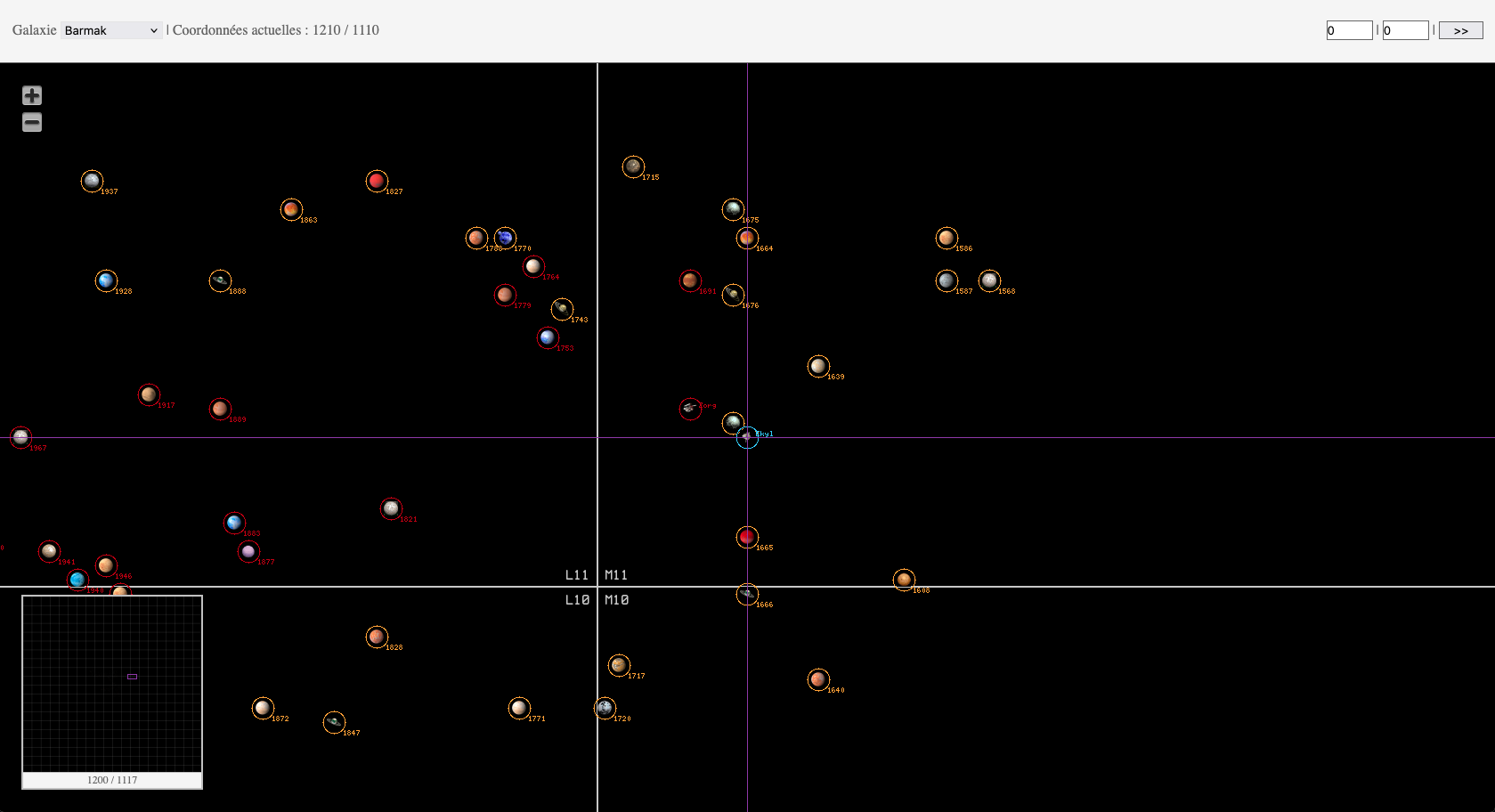Select the red-circled Zorg spaceship
Image resolution: width=1495 pixels, height=812 pixels.
tap(690, 409)
